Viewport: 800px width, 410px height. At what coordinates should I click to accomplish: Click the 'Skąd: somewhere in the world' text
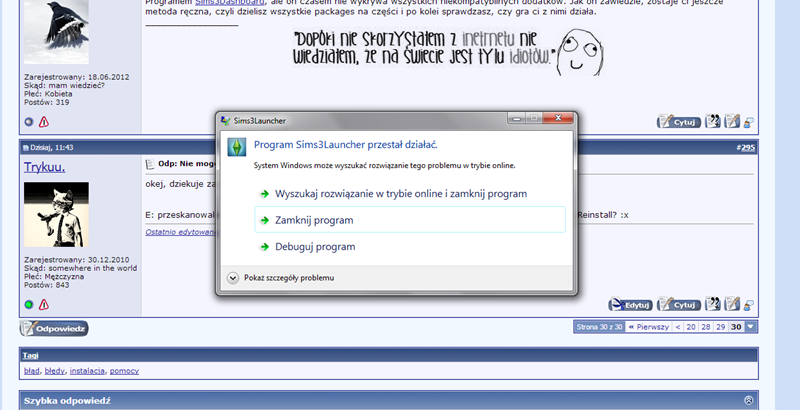[x=81, y=268]
